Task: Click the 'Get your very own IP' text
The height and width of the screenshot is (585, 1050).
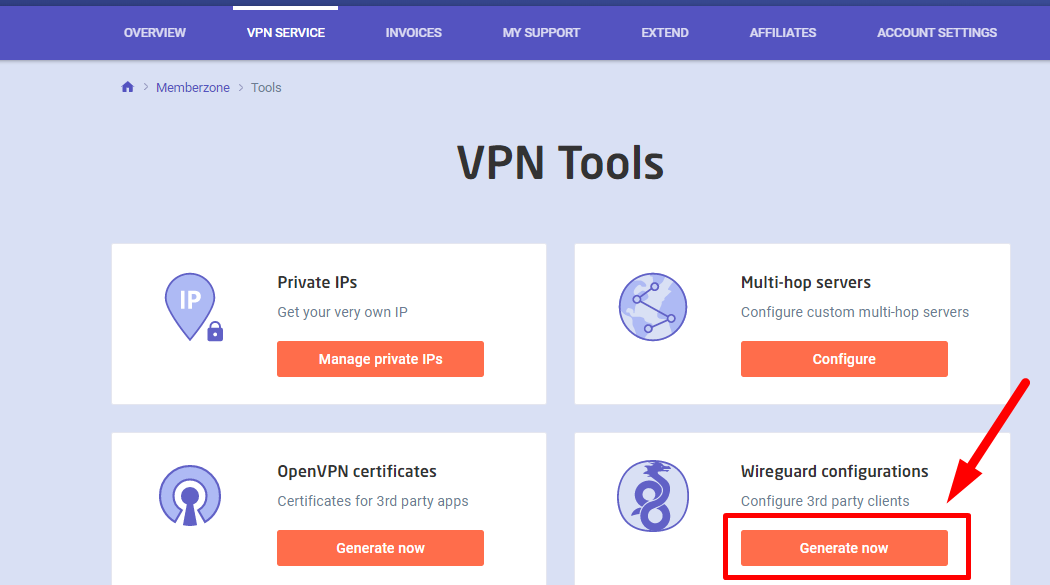Action: tap(342, 312)
